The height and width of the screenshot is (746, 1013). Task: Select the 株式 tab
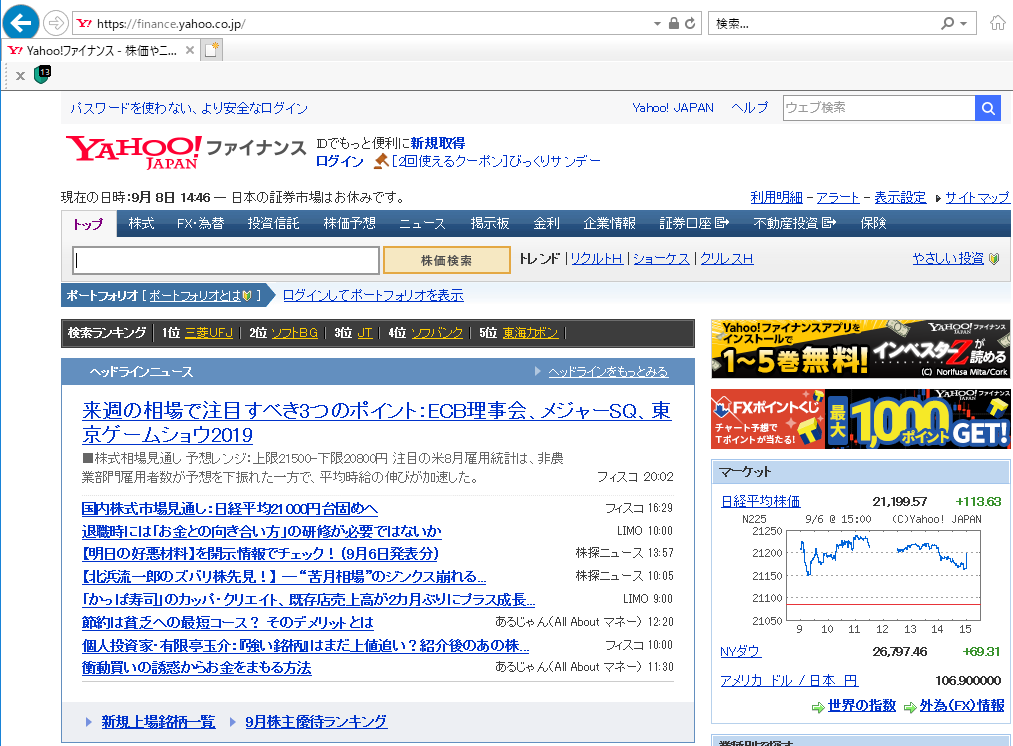tap(141, 223)
